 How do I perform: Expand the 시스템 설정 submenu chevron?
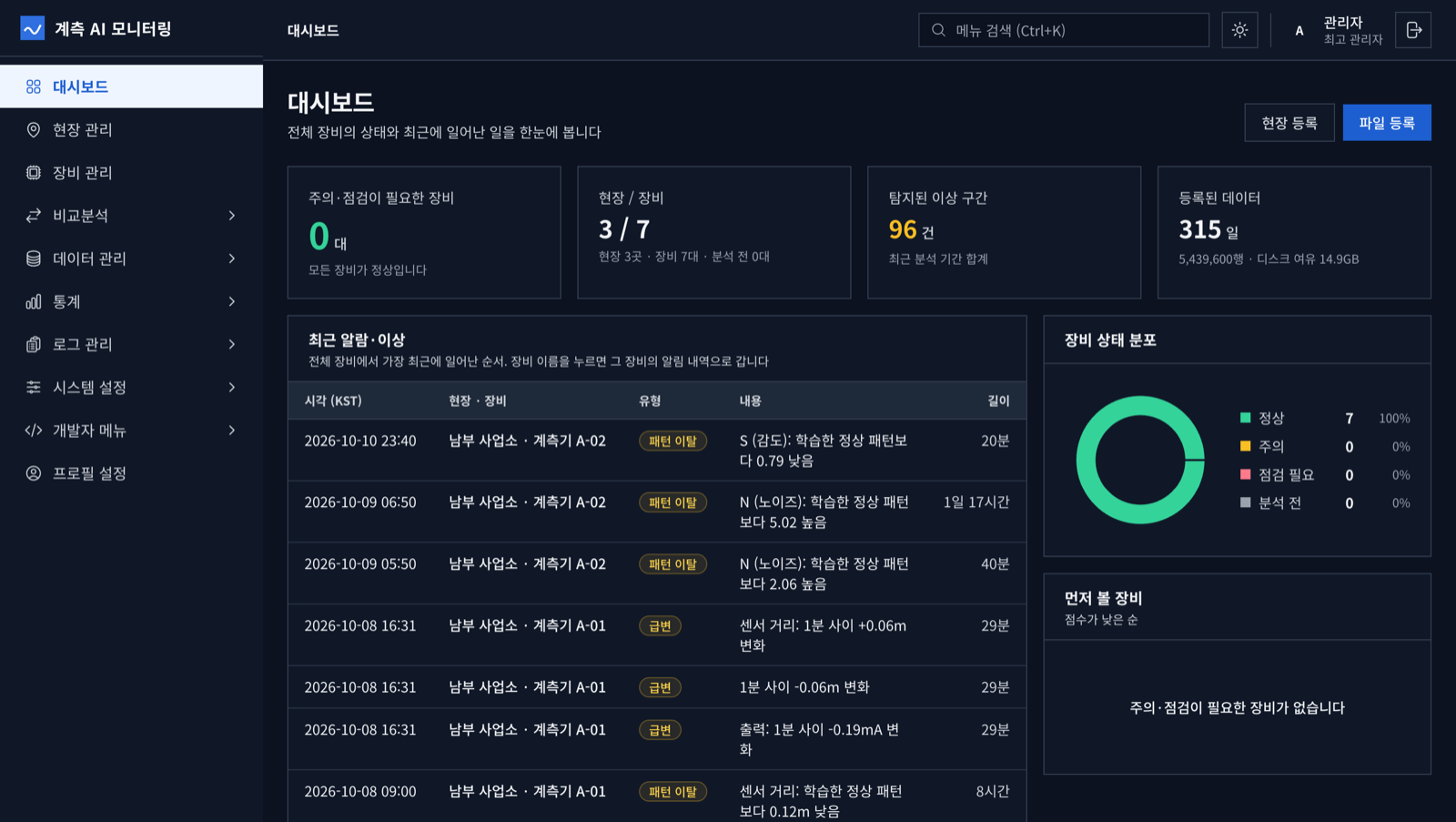(232, 387)
